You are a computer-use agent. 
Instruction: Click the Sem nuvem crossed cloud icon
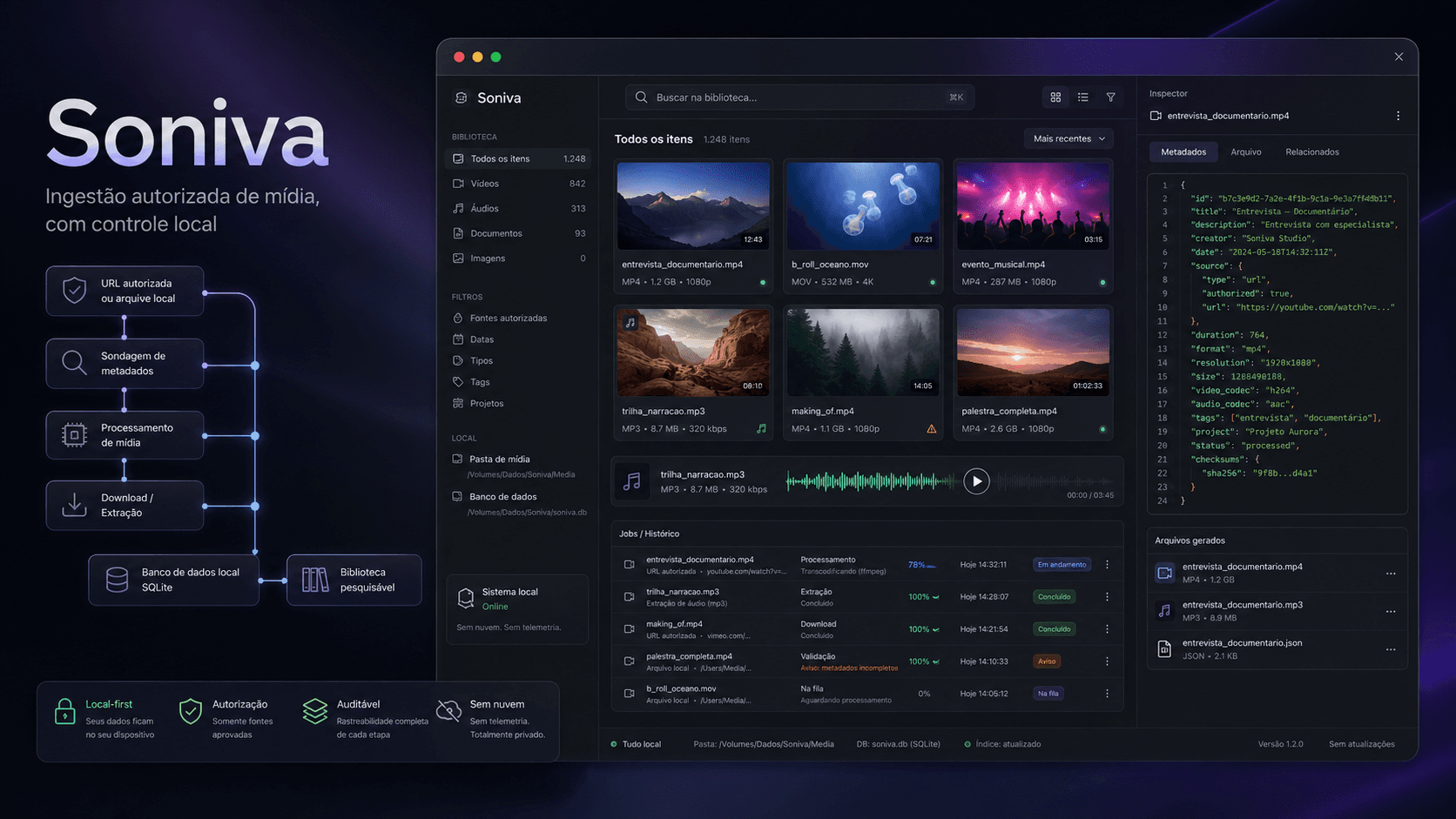[x=449, y=710]
